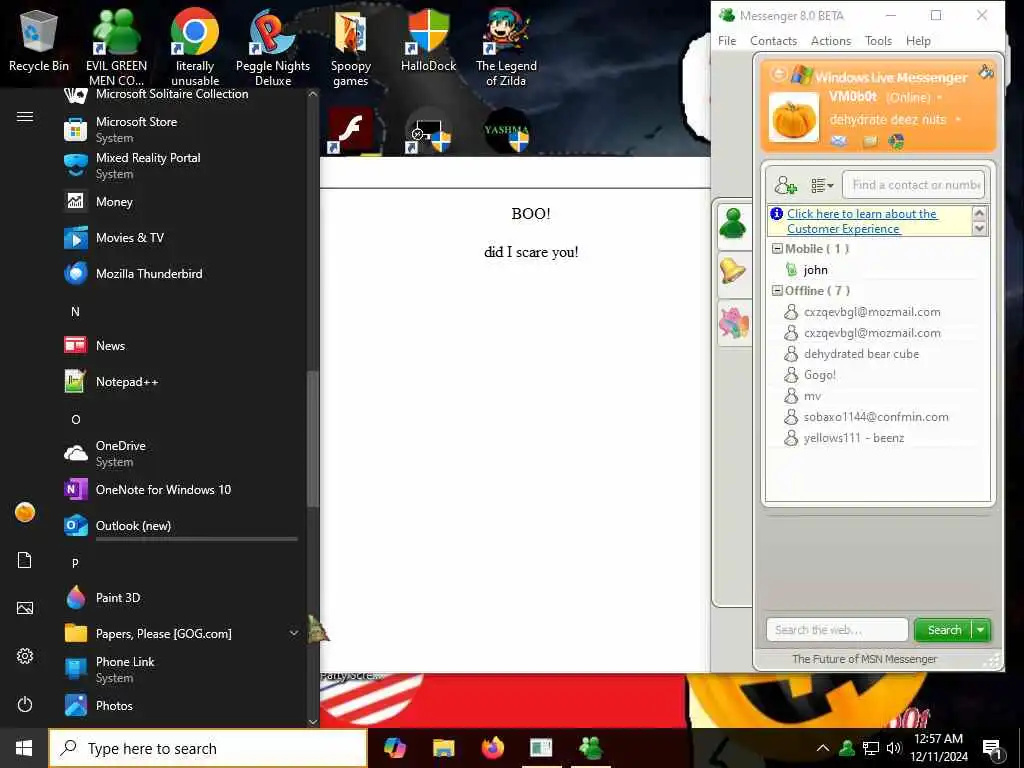Image resolution: width=1024 pixels, height=768 pixels.
Task: Open the volume control in system tray
Action: coord(894,748)
